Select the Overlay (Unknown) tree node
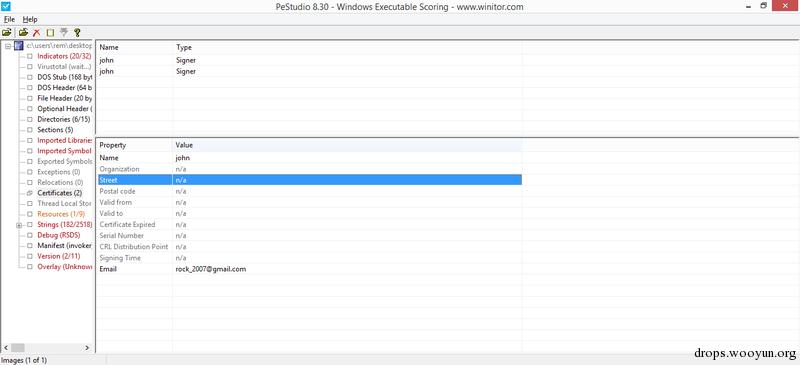The image size is (800, 365). (x=64, y=267)
